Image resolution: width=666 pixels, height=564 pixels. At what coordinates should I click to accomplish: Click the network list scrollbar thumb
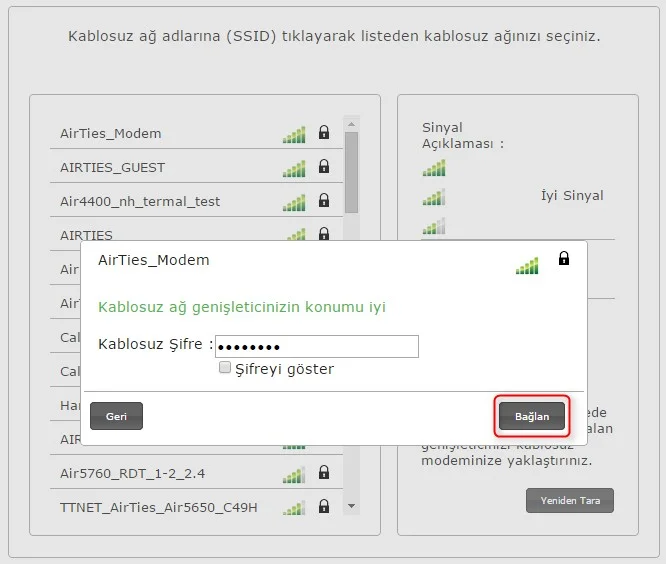[x=351, y=172]
